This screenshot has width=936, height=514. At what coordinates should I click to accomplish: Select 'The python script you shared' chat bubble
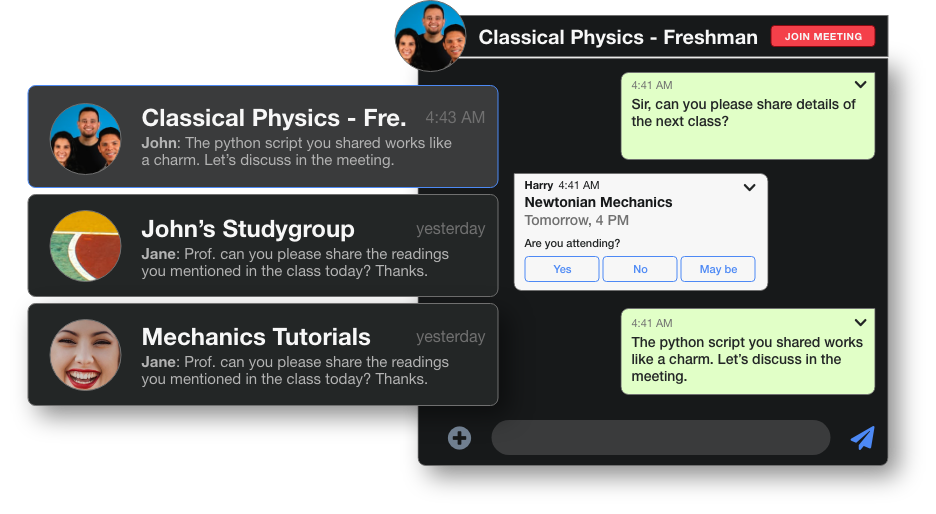tap(747, 351)
